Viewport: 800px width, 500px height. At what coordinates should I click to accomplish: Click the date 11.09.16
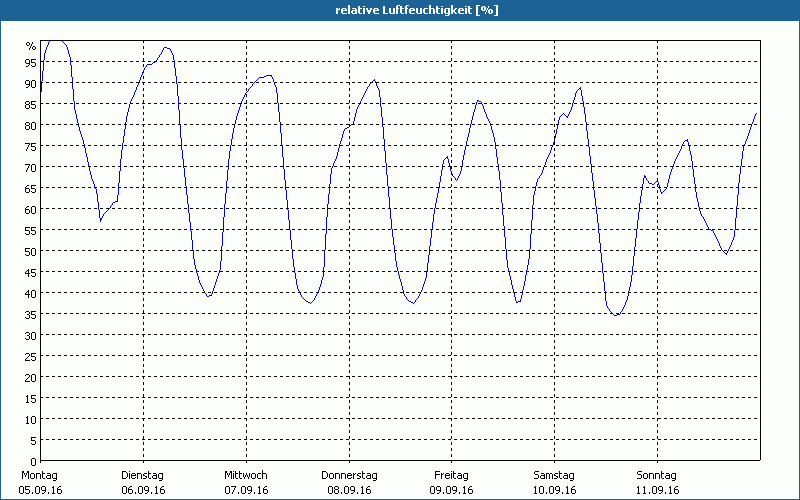(657, 490)
